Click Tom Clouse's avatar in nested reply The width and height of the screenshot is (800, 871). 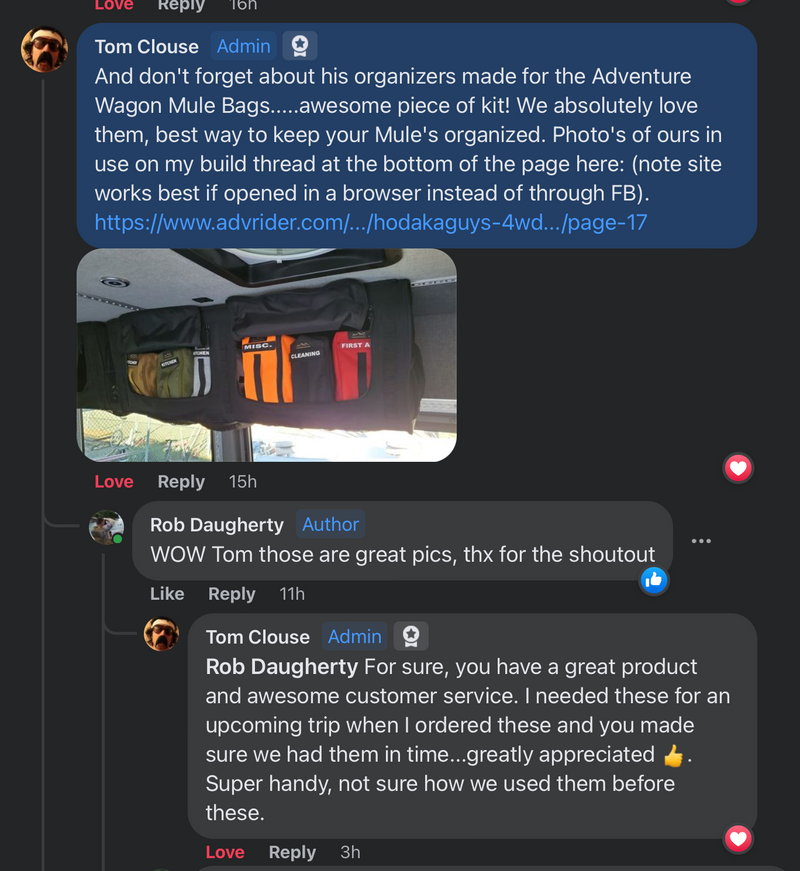click(162, 634)
